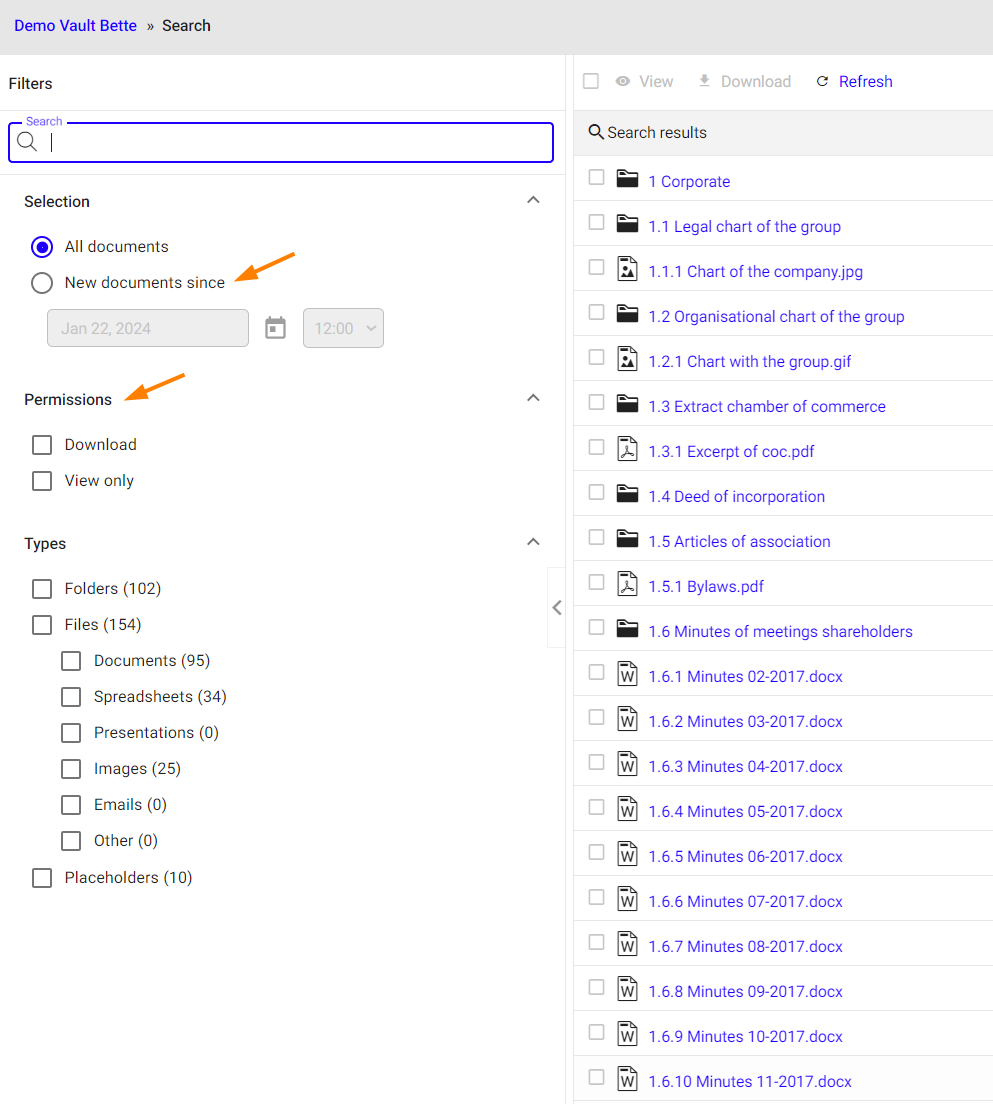Screen dimensions: 993x1104
Task: Click the image icon for Chart of the company.jpg
Action: tap(627, 270)
